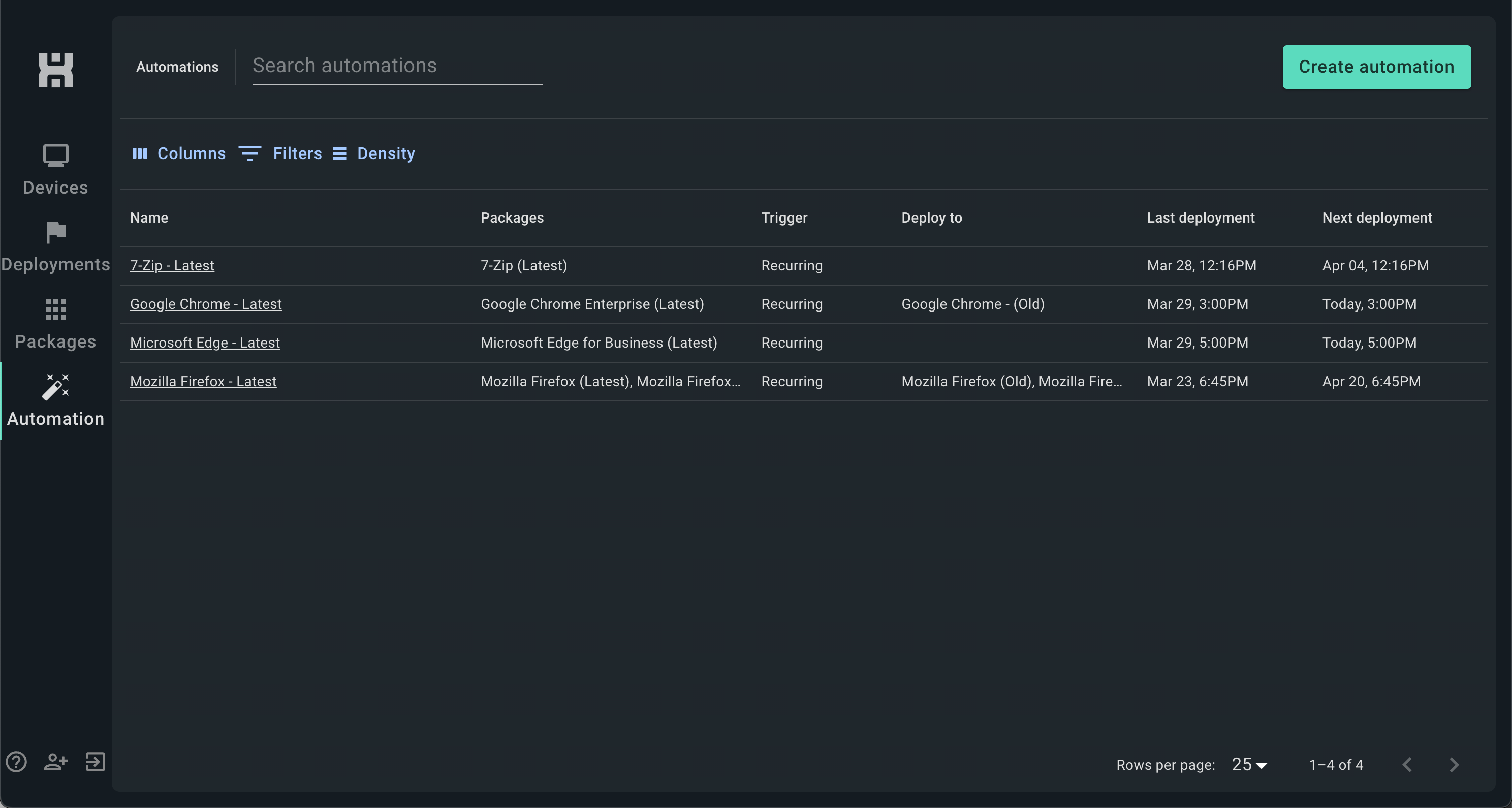Open the help question mark icon
The width and height of the screenshot is (1512, 808).
click(x=16, y=762)
